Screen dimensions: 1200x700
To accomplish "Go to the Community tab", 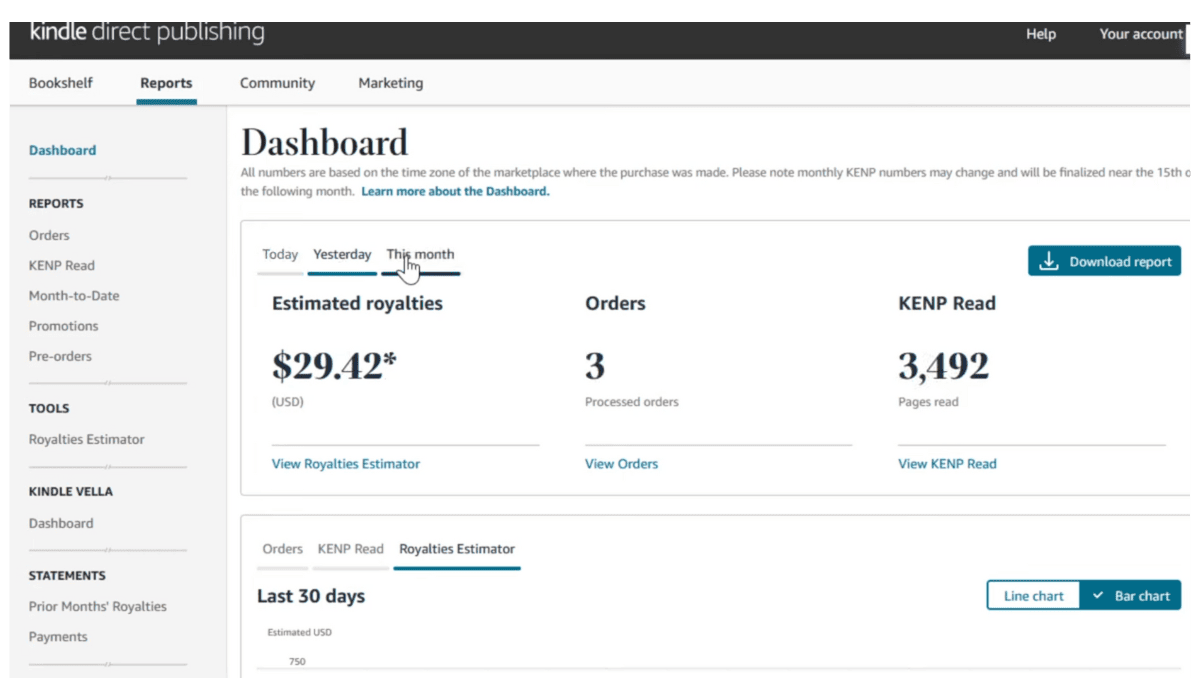I will pyautogui.click(x=277, y=83).
